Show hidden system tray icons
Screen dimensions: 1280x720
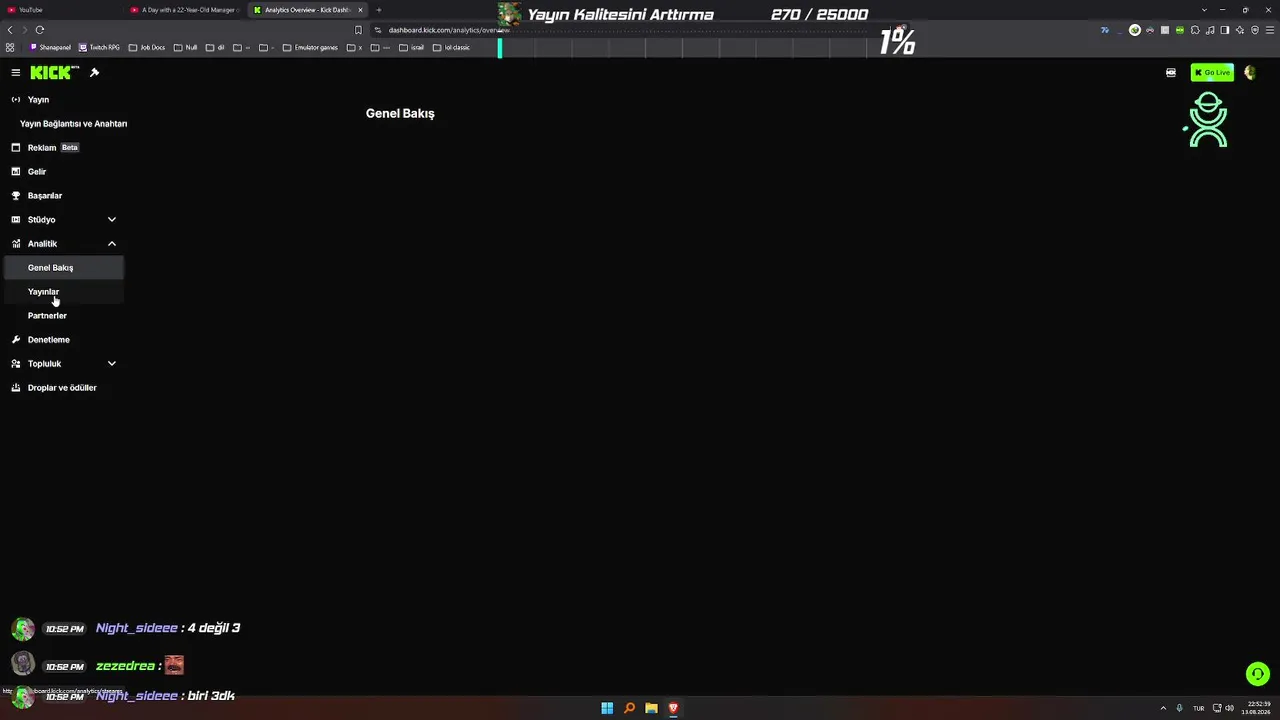coord(1163,708)
